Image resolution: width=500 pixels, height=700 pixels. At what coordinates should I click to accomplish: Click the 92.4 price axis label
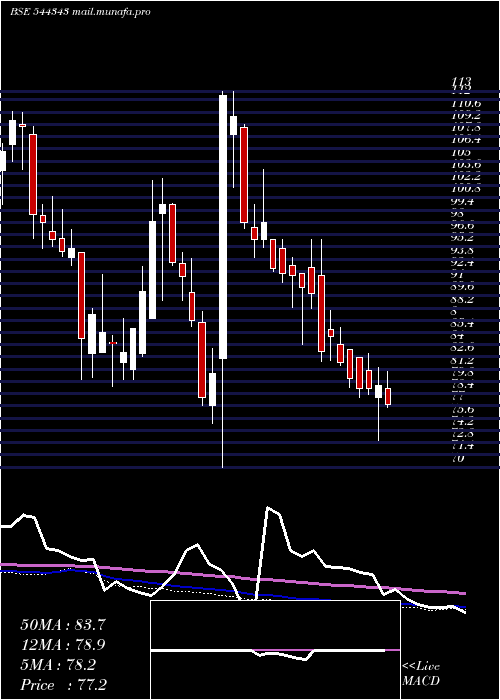(x=464, y=263)
